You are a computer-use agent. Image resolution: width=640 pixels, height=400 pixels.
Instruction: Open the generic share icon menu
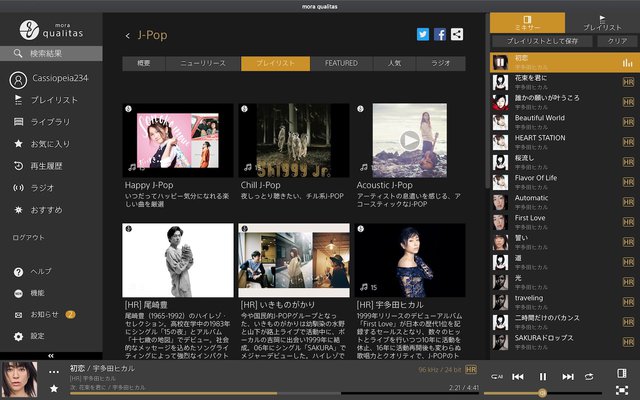point(457,34)
